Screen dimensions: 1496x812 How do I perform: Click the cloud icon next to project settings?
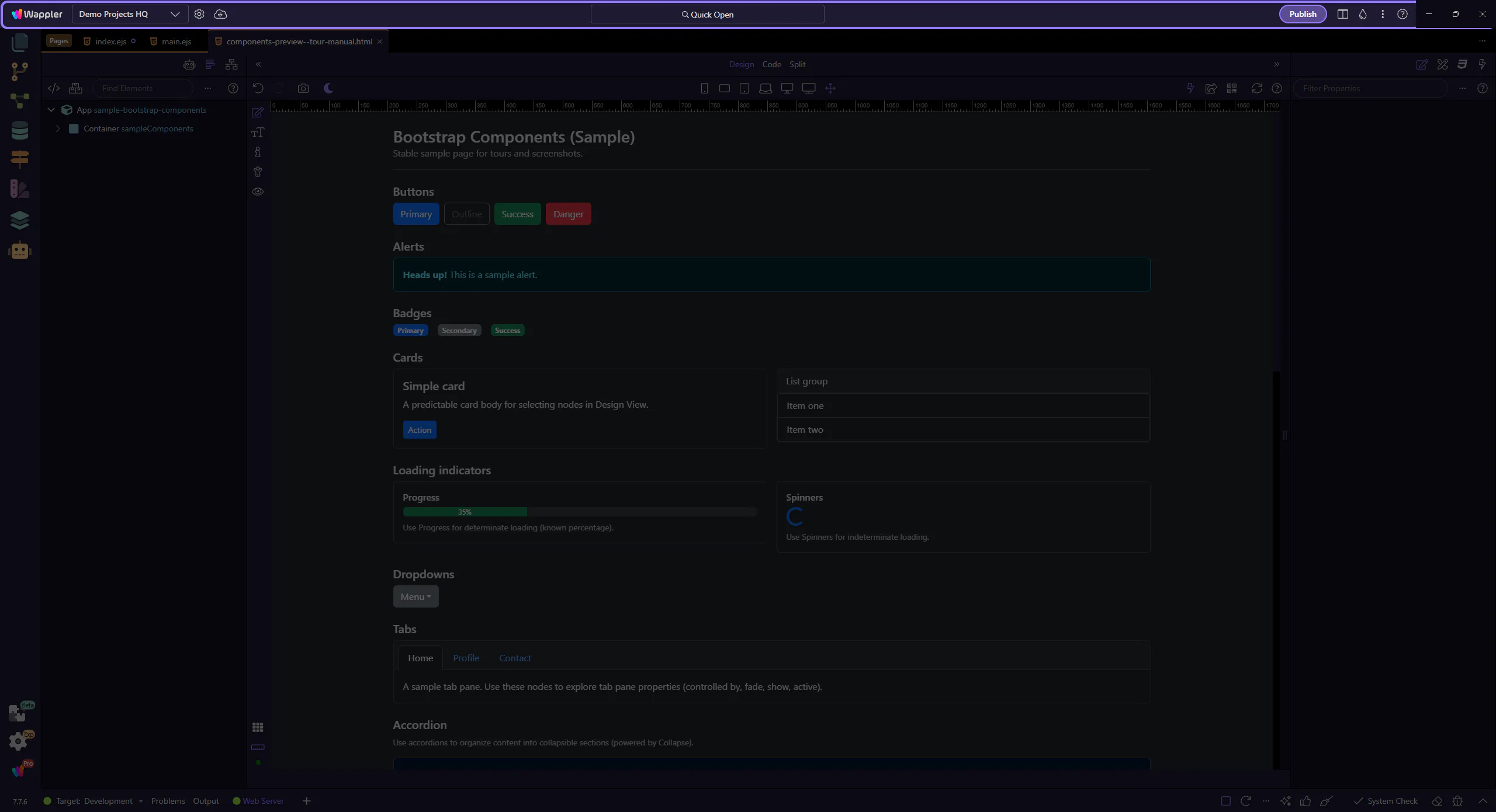point(220,14)
